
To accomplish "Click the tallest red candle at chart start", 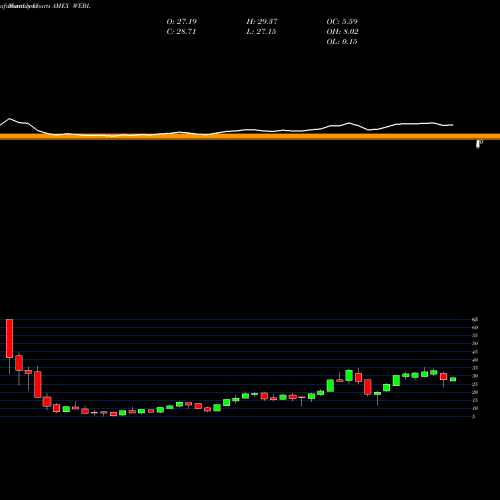I will 9,338.
